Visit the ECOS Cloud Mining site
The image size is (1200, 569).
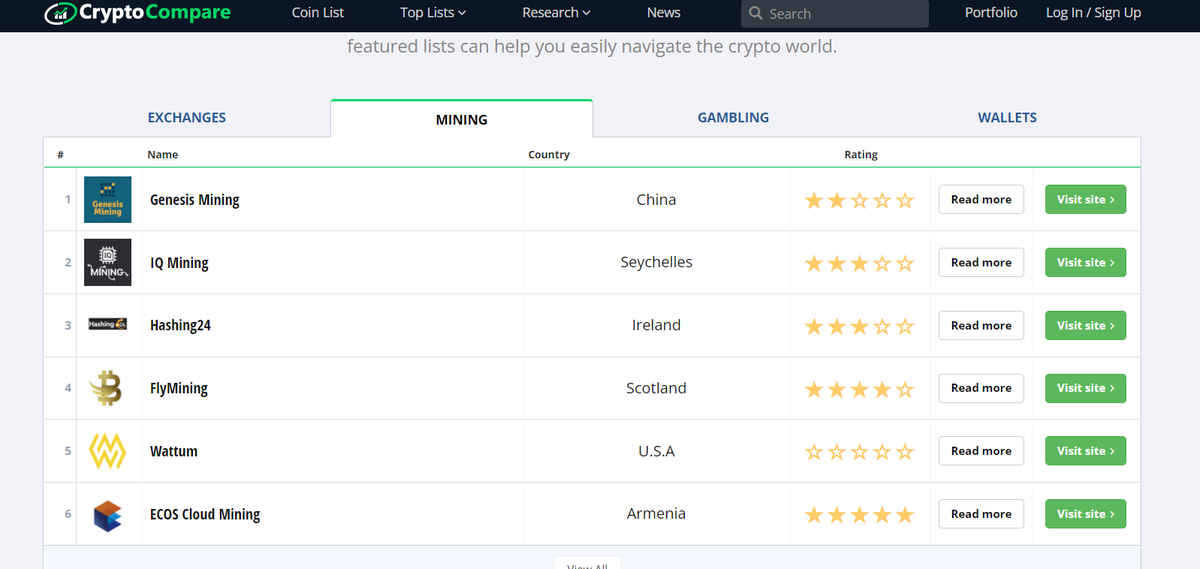(1086, 514)
